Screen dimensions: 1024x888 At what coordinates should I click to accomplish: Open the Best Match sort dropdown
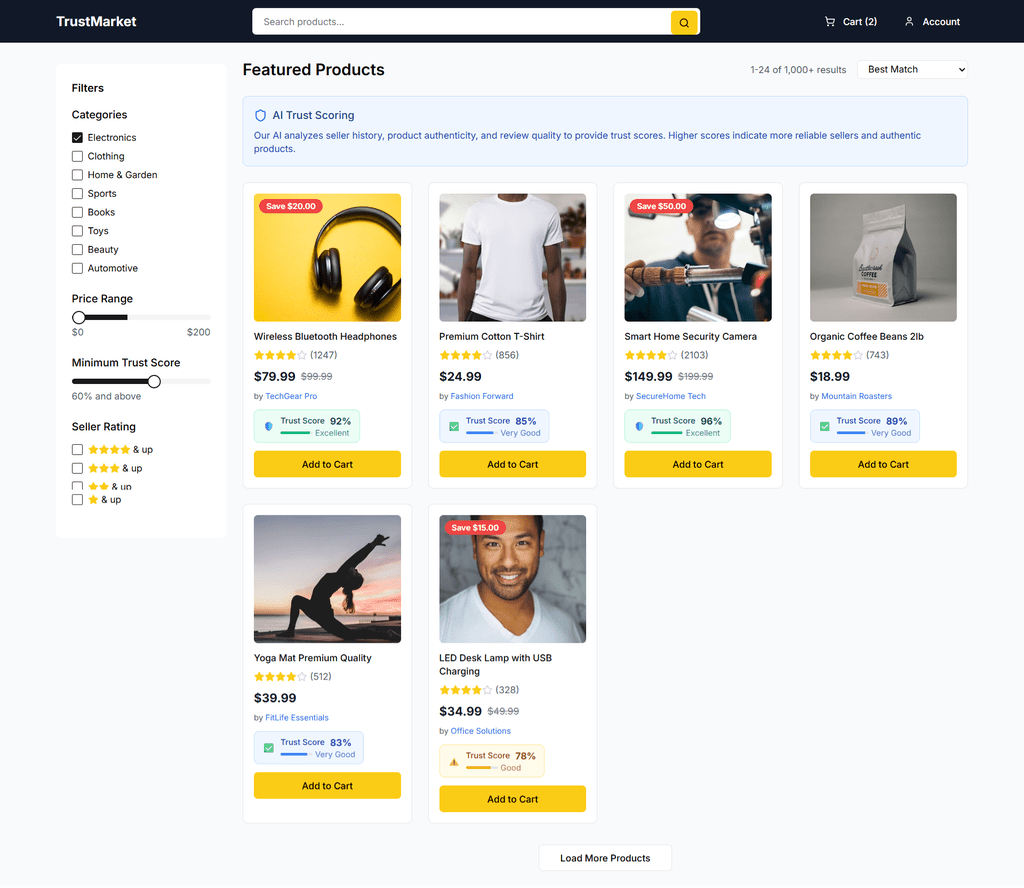click(x=912, y=70)
